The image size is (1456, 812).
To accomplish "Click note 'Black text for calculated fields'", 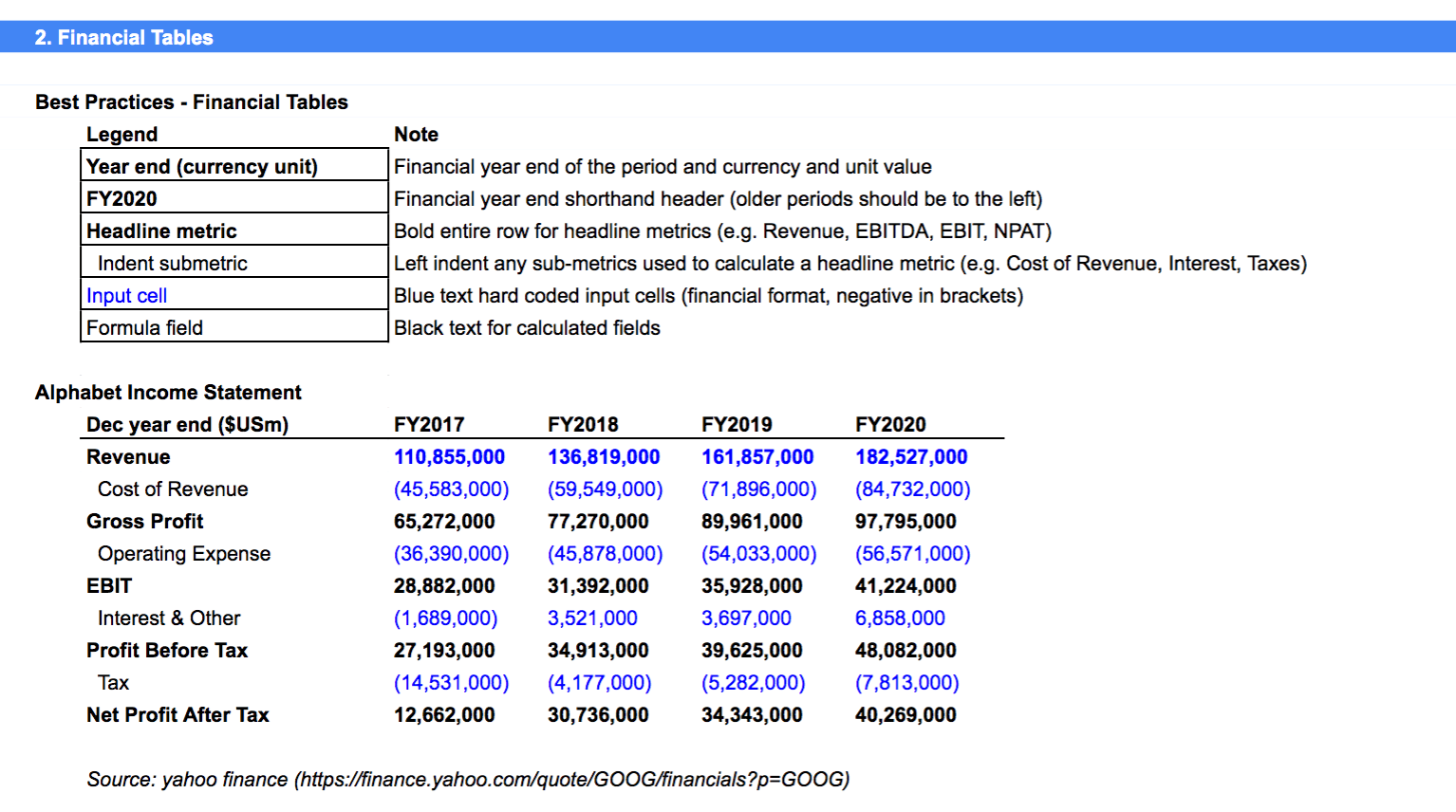I will (x=527, y=328).
